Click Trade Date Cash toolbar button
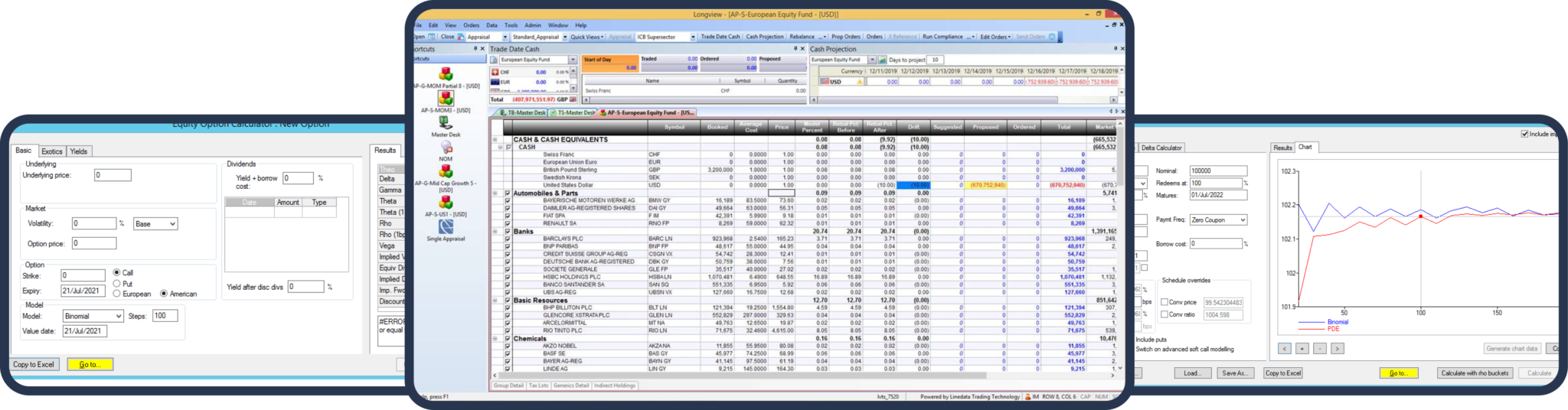 pos(720,37)
